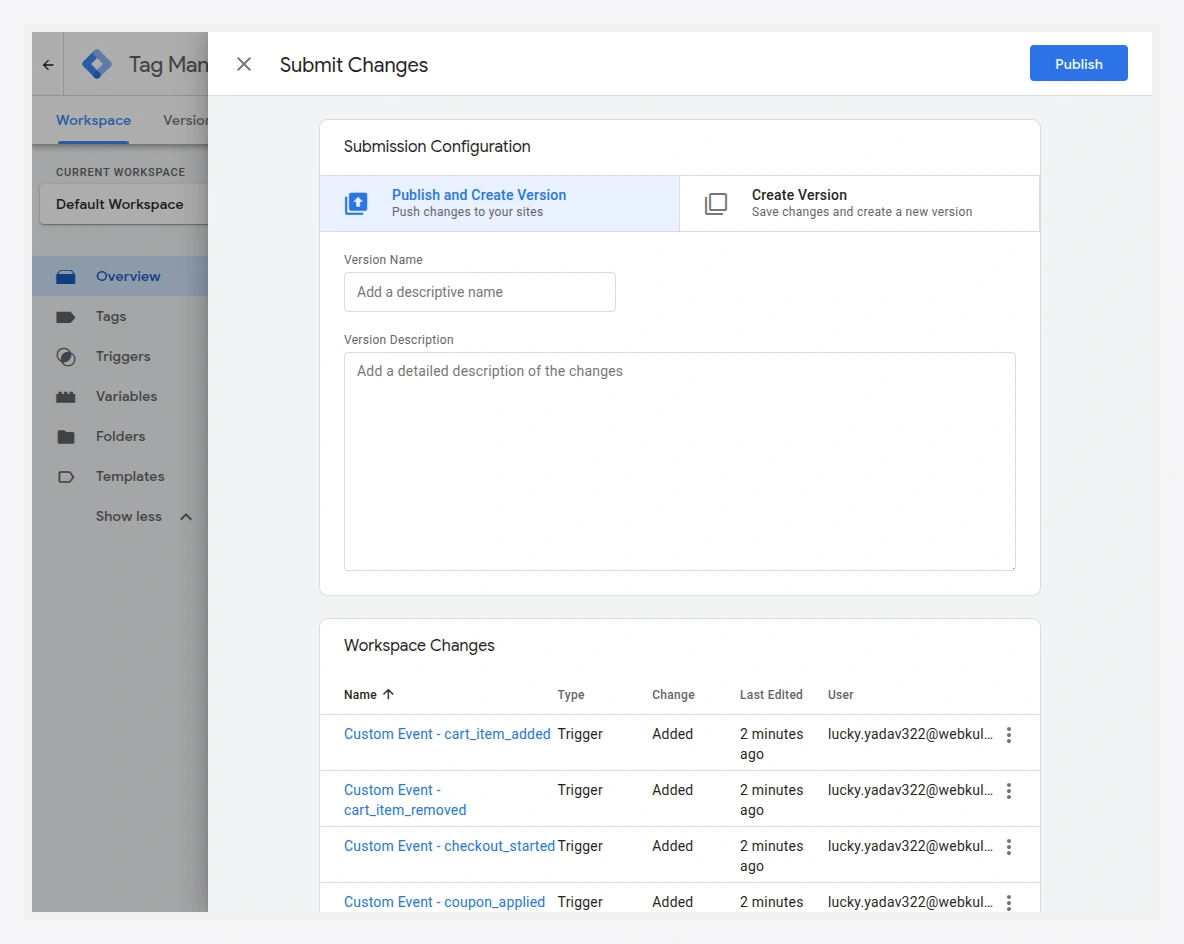Open the Overview menu item
Image resolution: width=1184 pixels, height=944 pixels.
(120, 276)
